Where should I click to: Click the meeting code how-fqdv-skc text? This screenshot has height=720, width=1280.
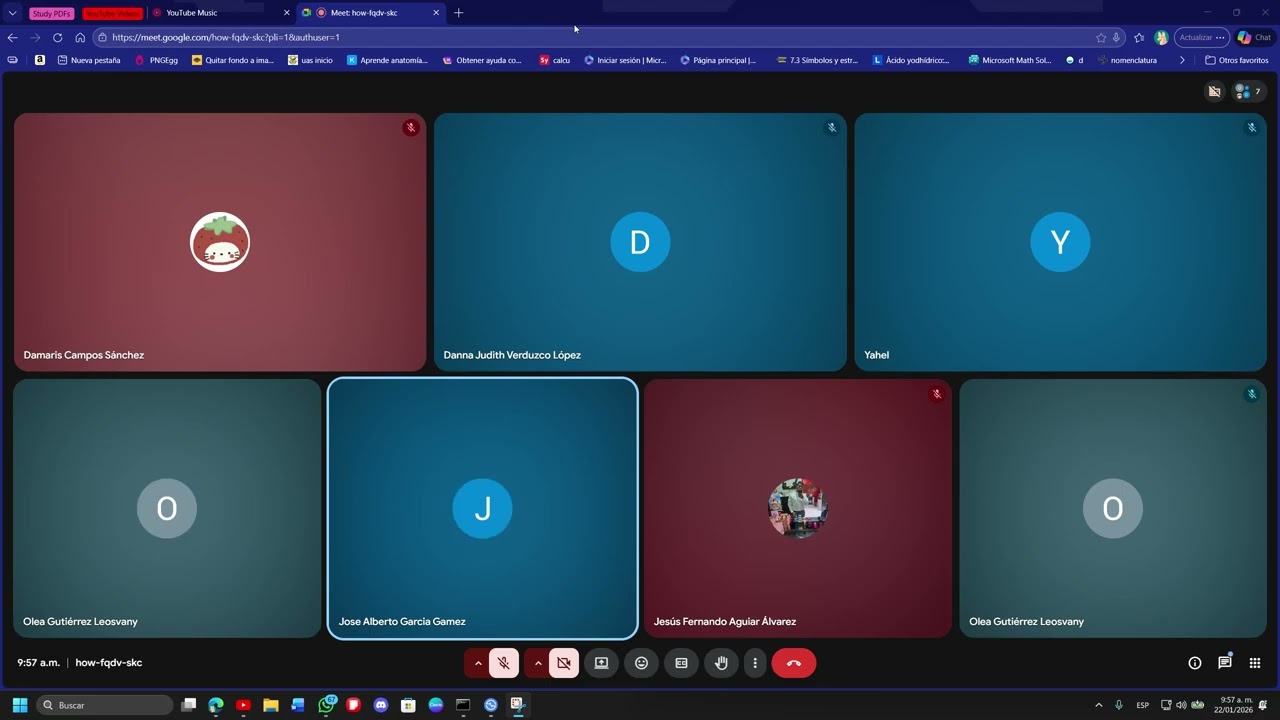tap(109, 662)
